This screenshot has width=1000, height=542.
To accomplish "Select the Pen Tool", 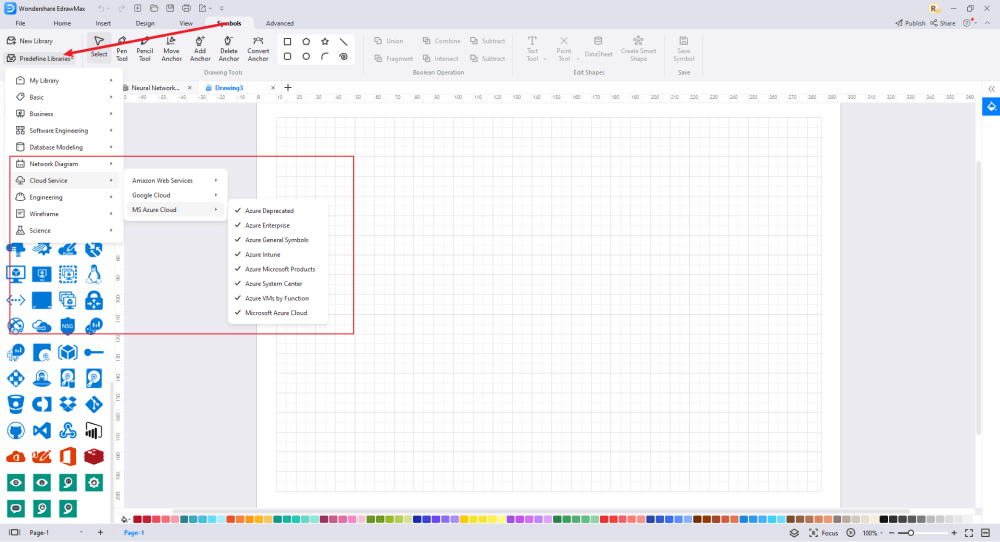I will point(122,48).
